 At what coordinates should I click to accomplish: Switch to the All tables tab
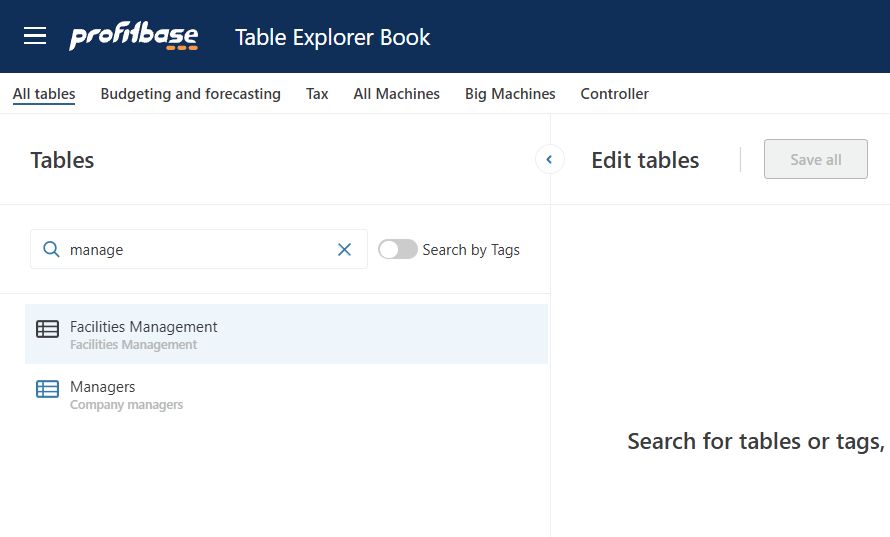coord(44,94)
